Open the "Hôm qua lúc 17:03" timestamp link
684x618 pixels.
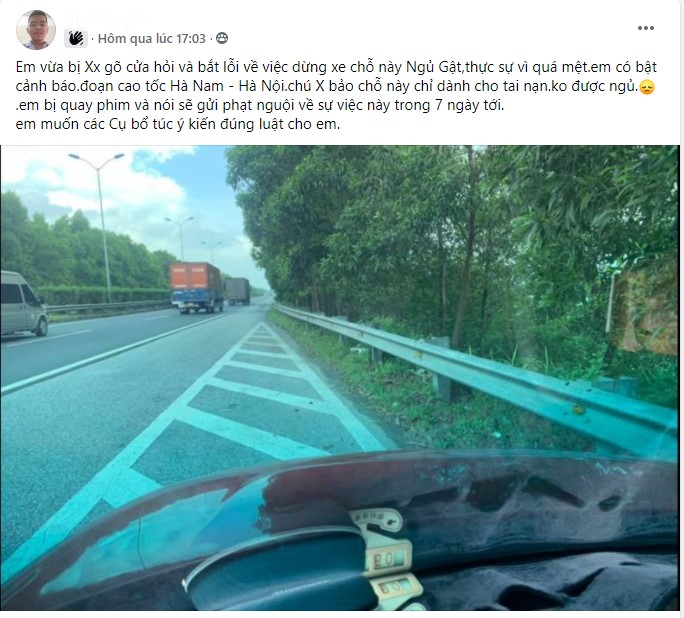[x=151, y=39]
